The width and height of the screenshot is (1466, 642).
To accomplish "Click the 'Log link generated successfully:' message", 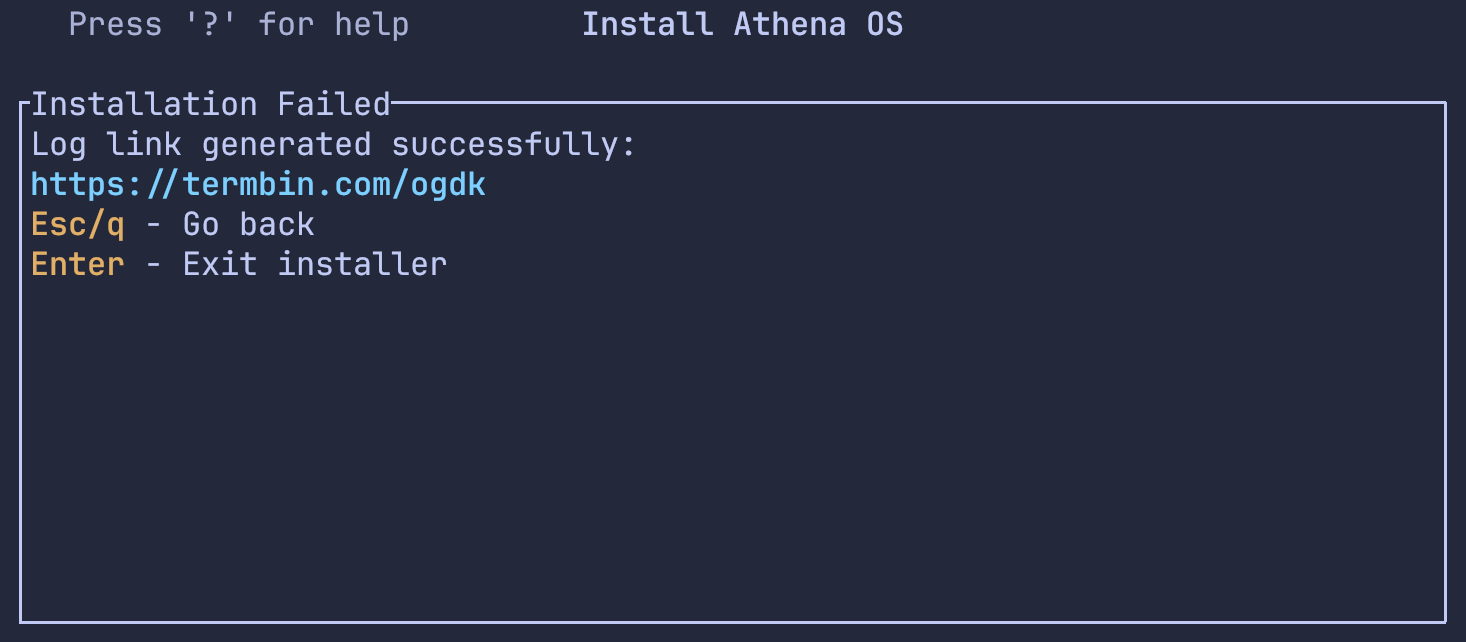I will (334, 145).
